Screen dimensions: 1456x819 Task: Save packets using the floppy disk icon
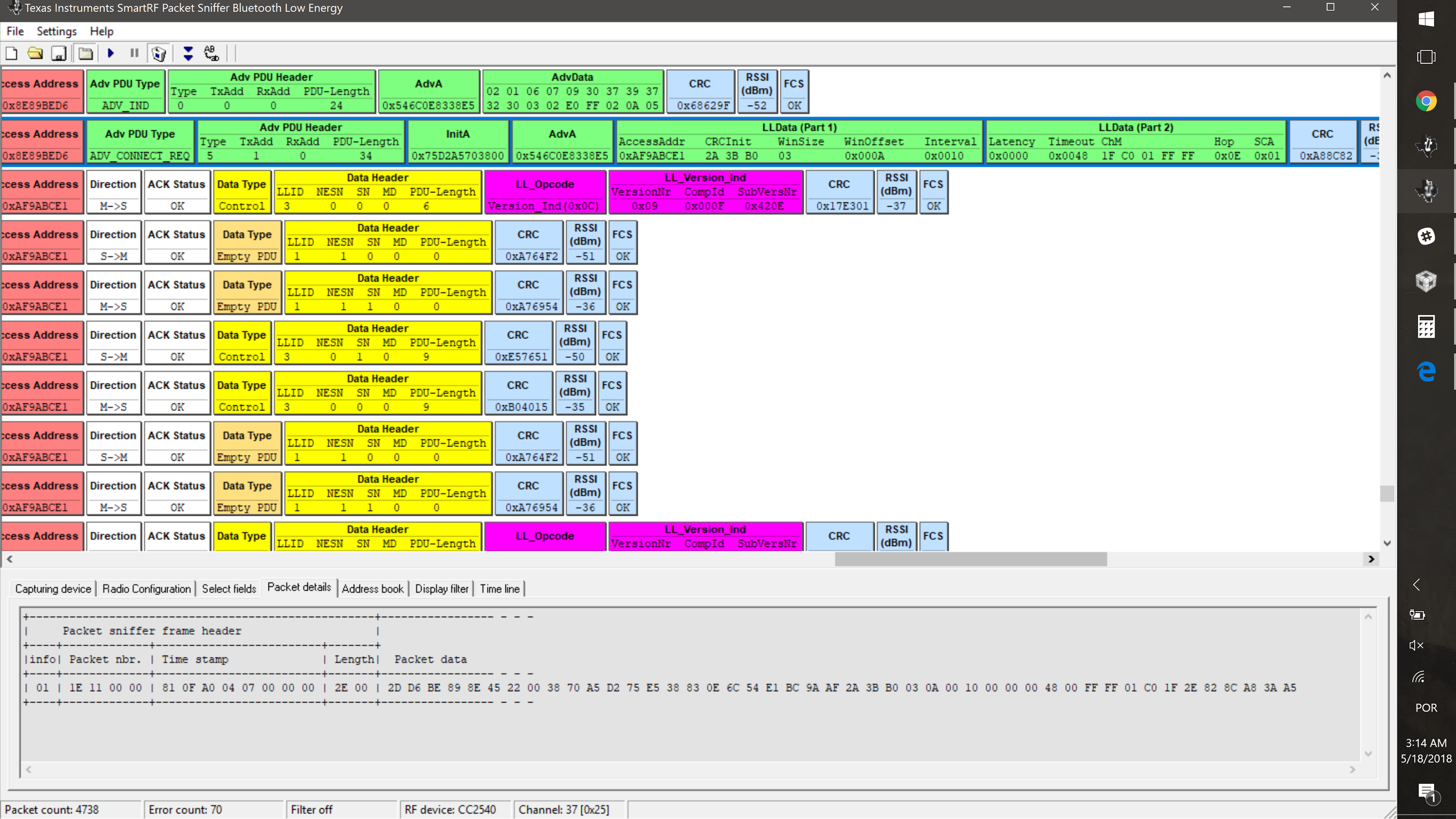tap(59, 54)
